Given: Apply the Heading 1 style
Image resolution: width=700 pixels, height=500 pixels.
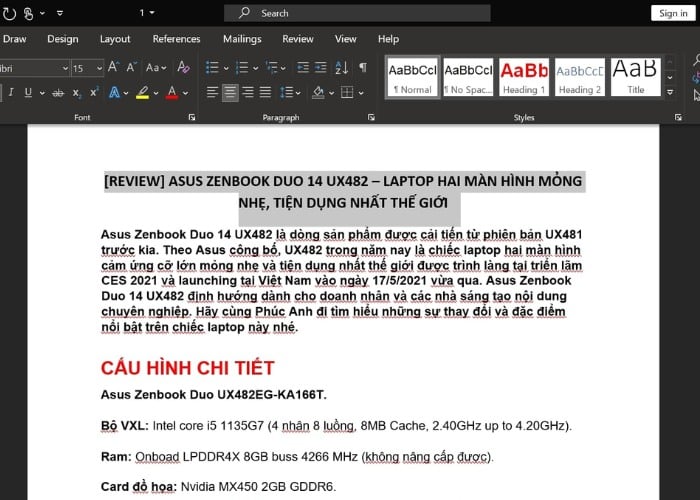Looking at the screenshot, I should tap(524, 76).
